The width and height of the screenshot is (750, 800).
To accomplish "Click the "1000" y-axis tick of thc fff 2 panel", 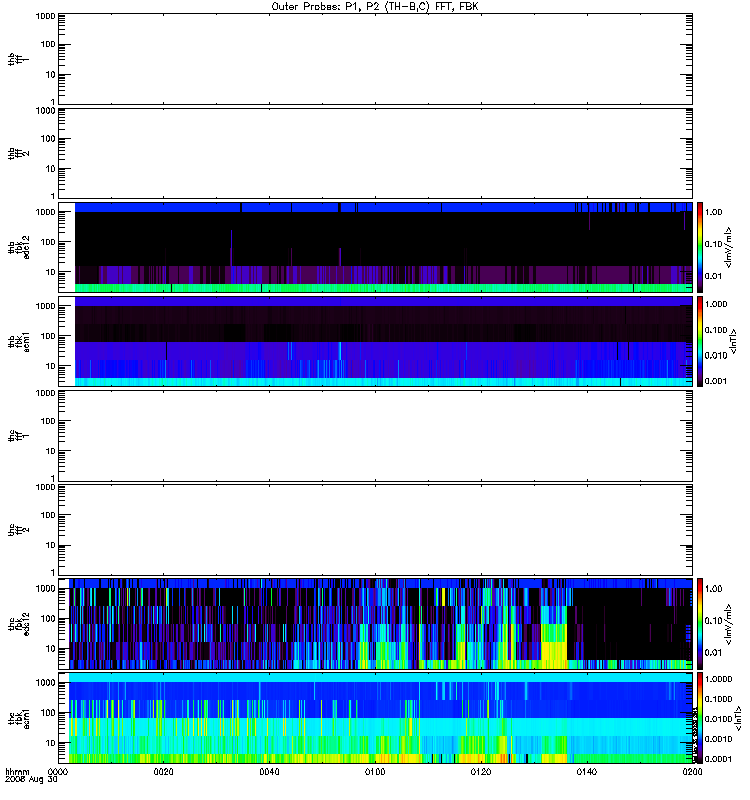I will coord(45,487).
